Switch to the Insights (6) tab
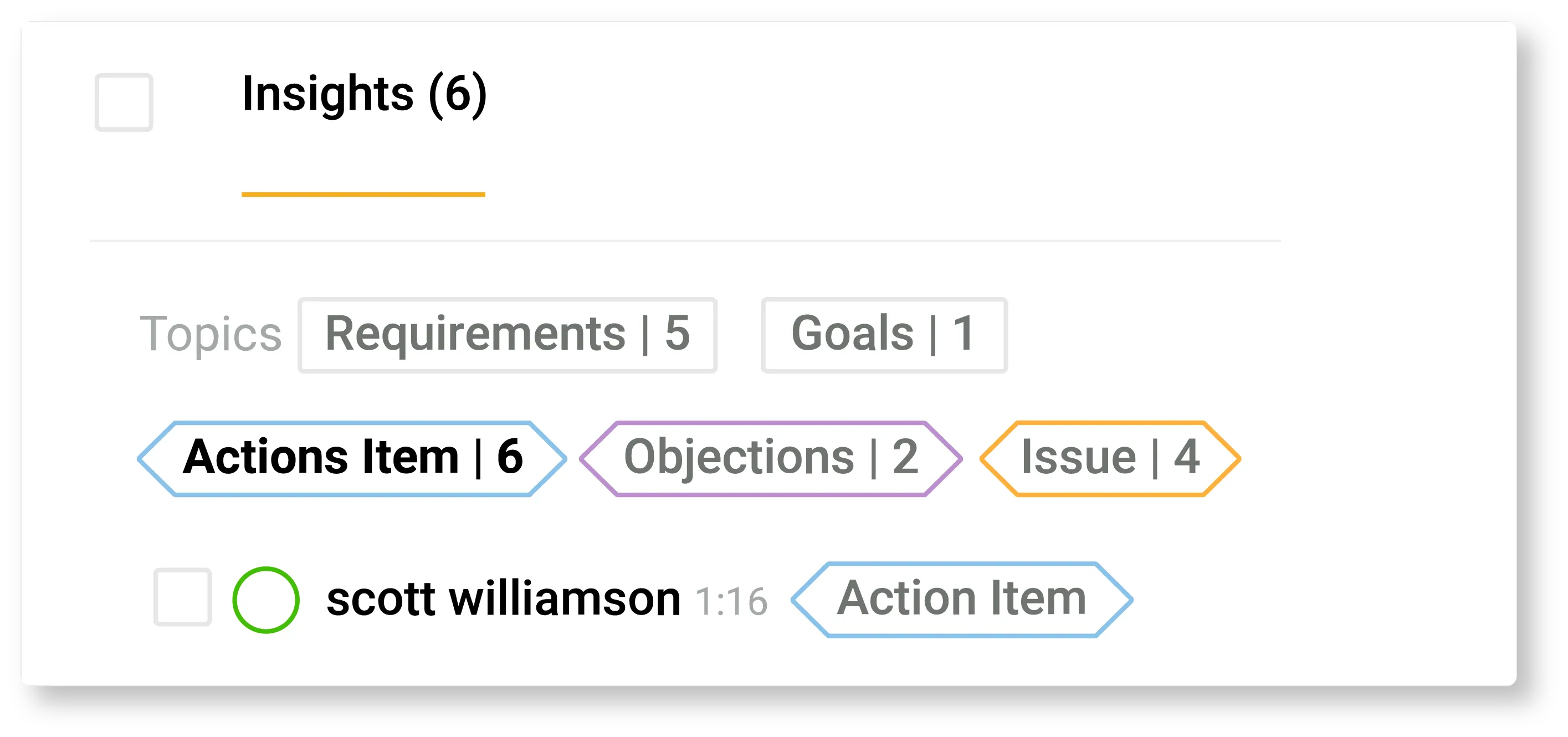Image resolution: width=1568 pixels, height=737 pixels. pyautogui.click(x=363, y=94)
